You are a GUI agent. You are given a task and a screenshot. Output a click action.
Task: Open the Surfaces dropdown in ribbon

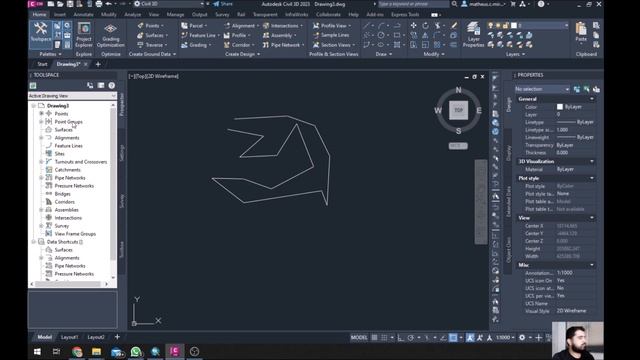(x=153, y=35)
